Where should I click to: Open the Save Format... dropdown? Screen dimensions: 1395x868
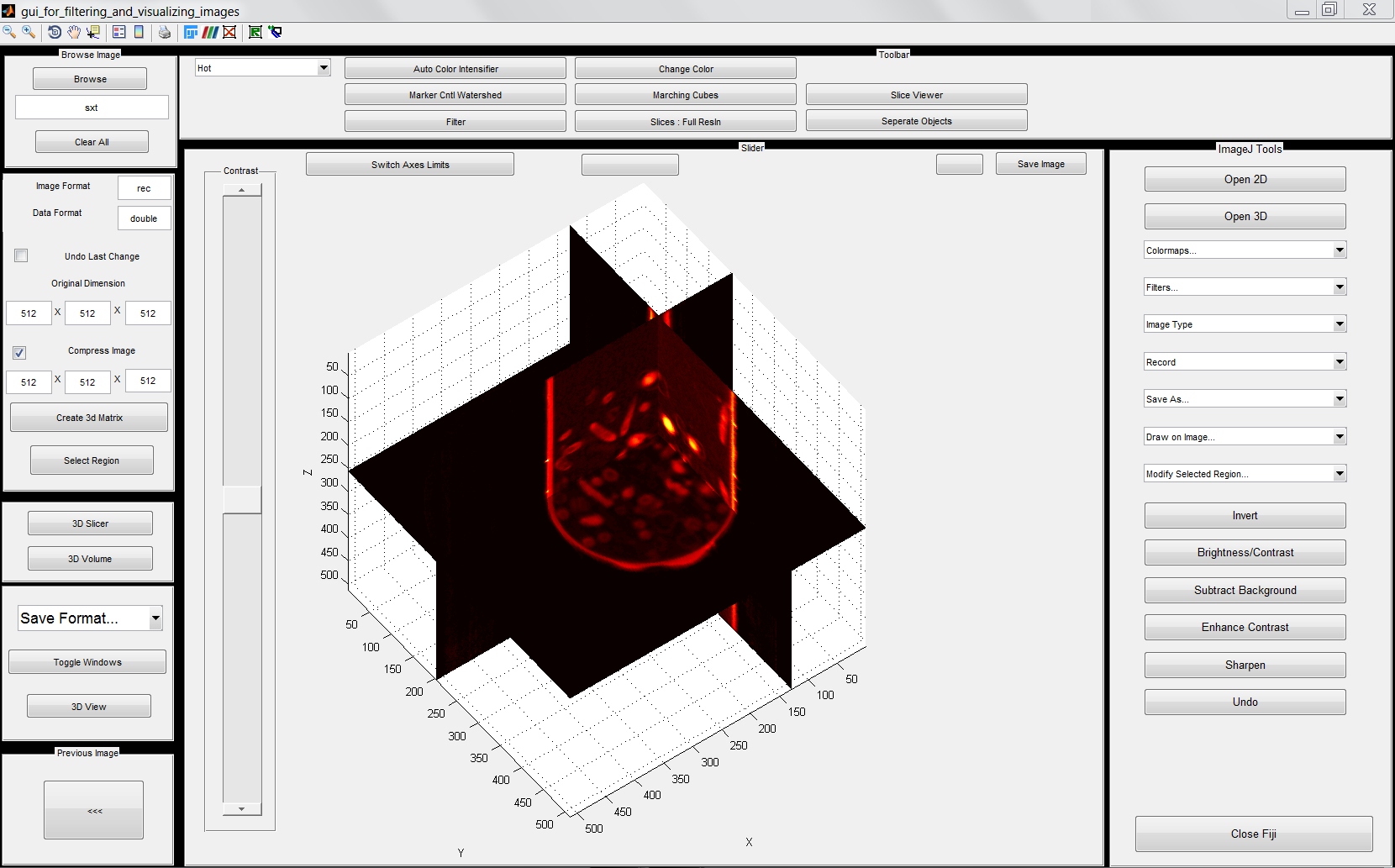tap(90, 618)
